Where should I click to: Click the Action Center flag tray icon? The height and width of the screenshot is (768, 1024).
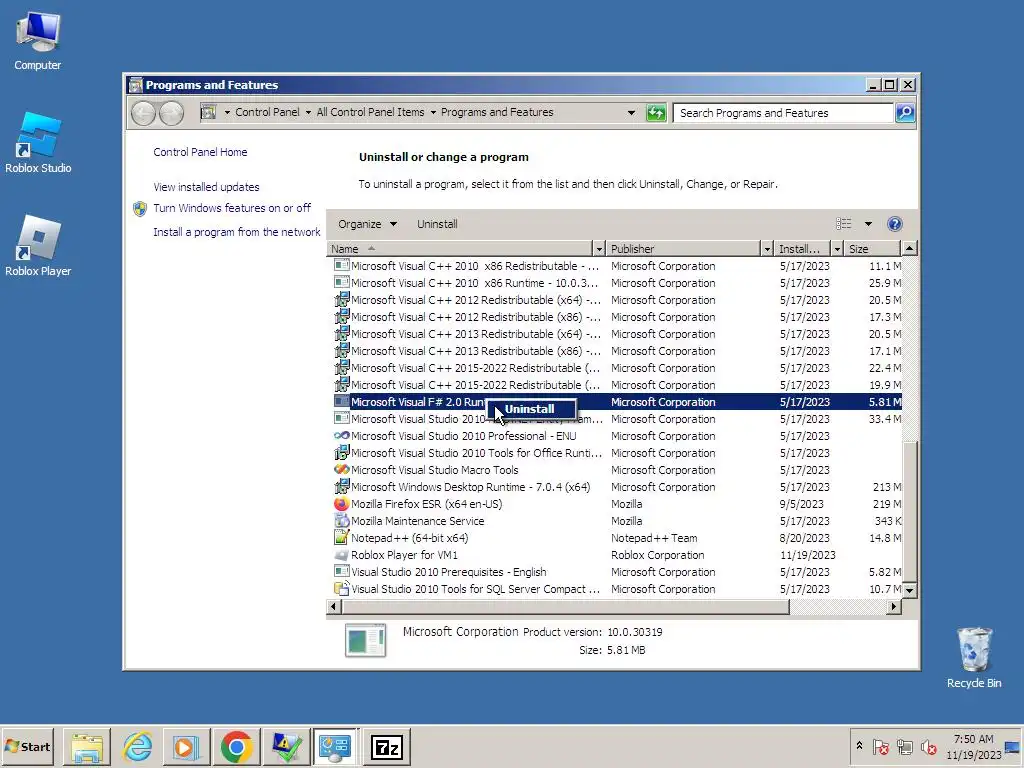[x=881, y=747]
